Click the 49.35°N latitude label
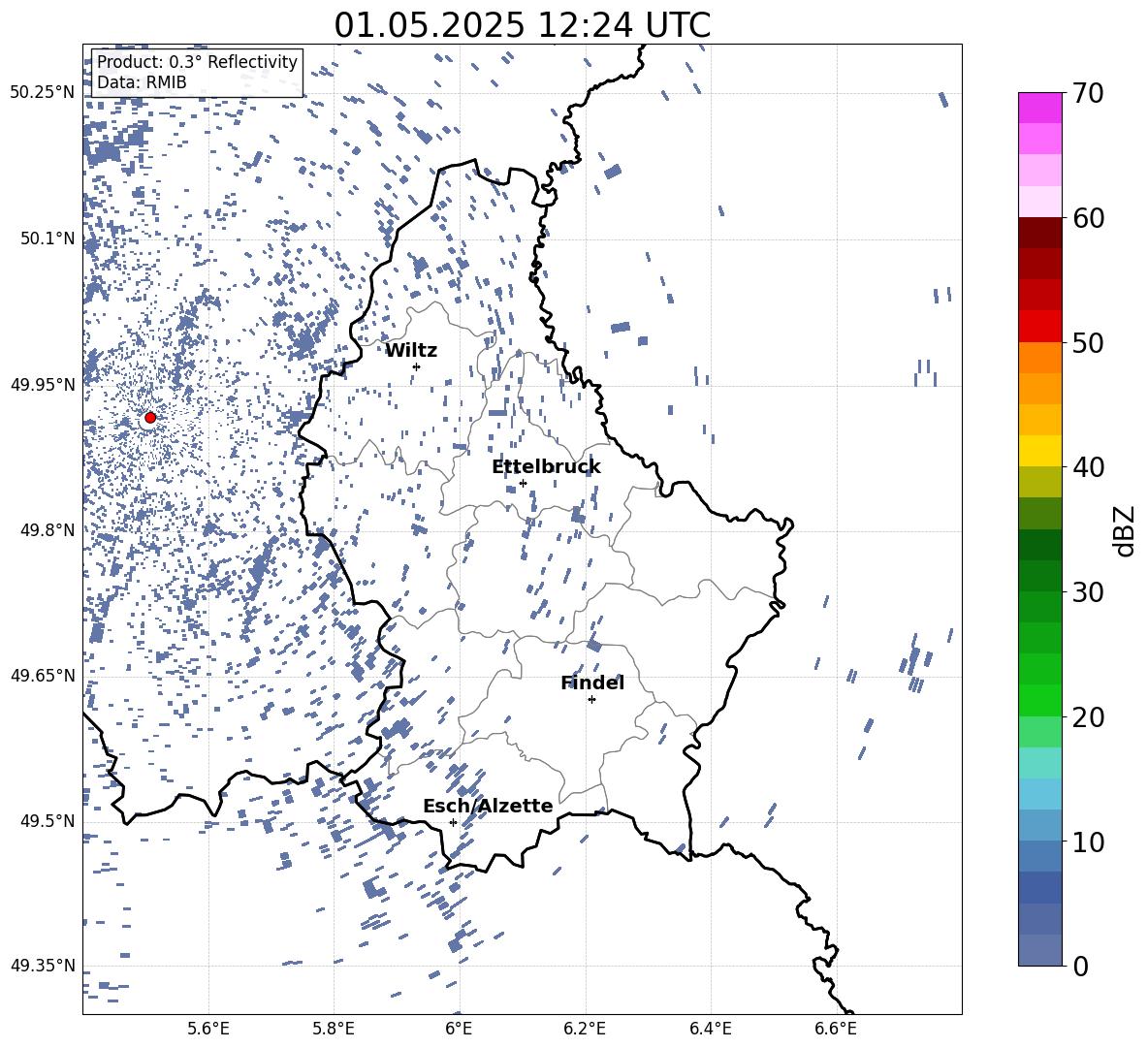This screenshot has height=1048, width=1148. 43,966
